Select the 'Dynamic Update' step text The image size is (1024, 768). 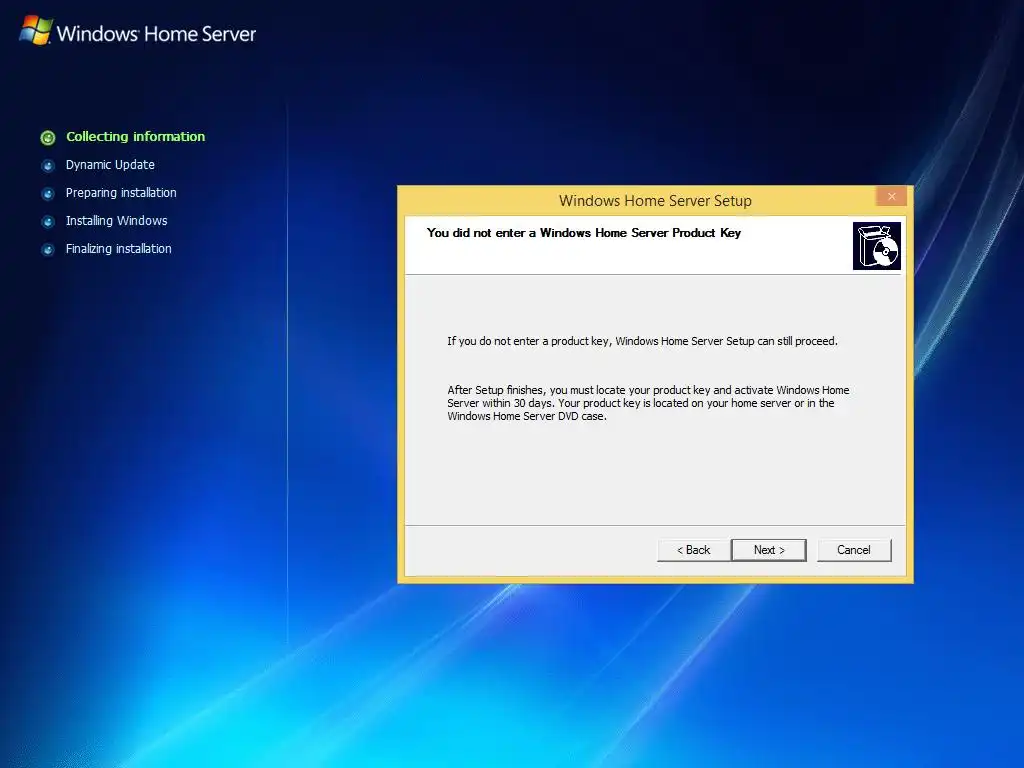[110, 165]
